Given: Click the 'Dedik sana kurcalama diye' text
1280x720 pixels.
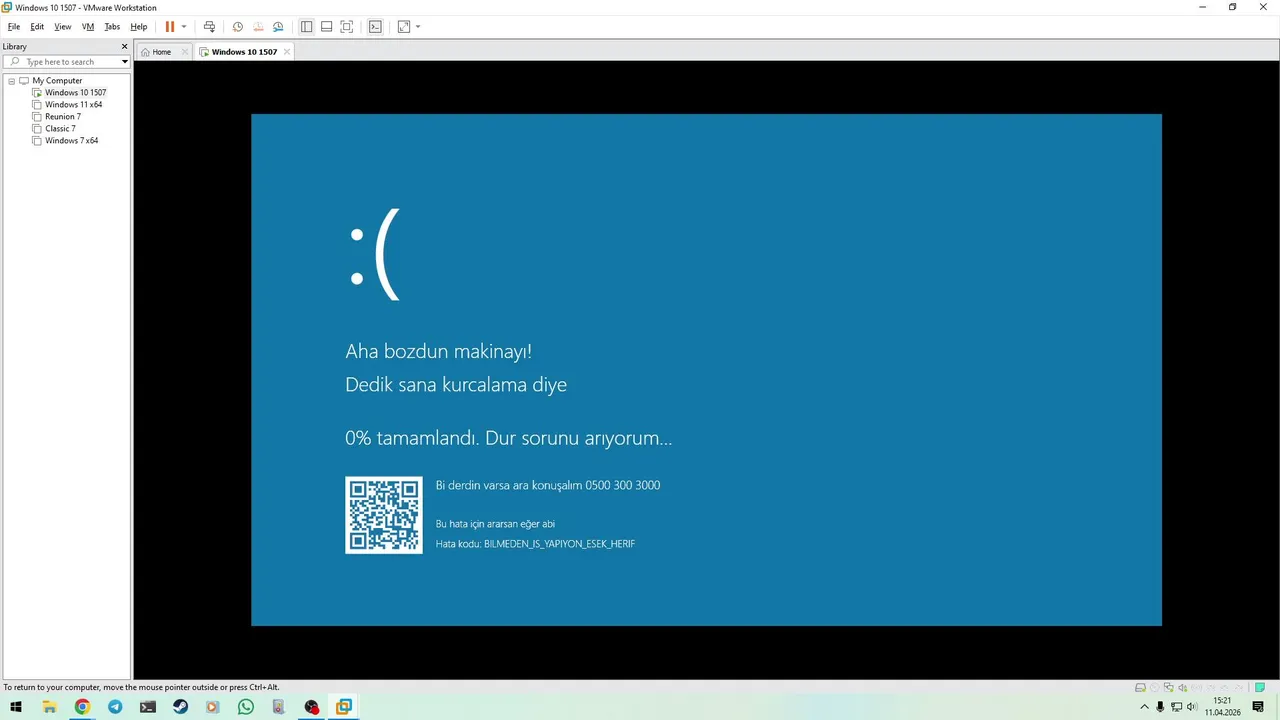Looking at the screenshot, I should [456, 385].
